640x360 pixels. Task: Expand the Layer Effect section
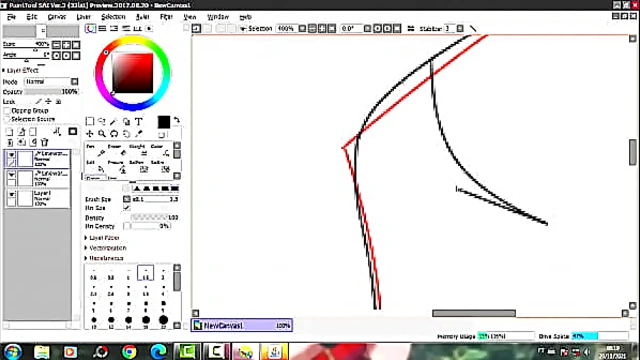click(x=21, y=70)
